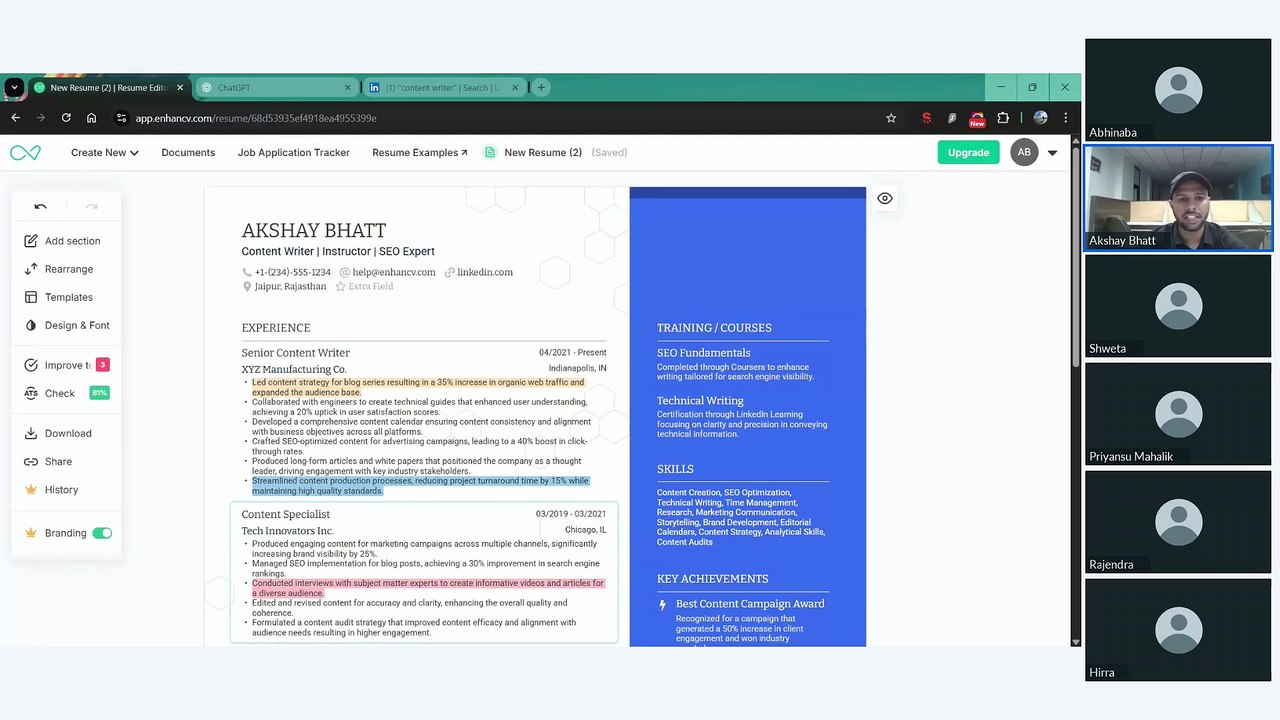The width and height of the screenshot is (1280, 720).
Task: Open the browser extensions puzzle icon
Action: coord(1003,118)
